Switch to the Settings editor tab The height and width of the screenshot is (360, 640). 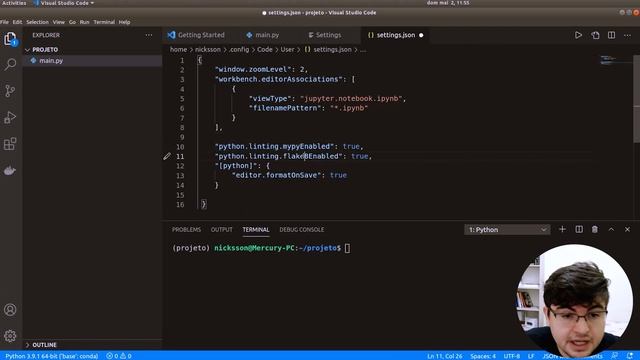[325, 35]
